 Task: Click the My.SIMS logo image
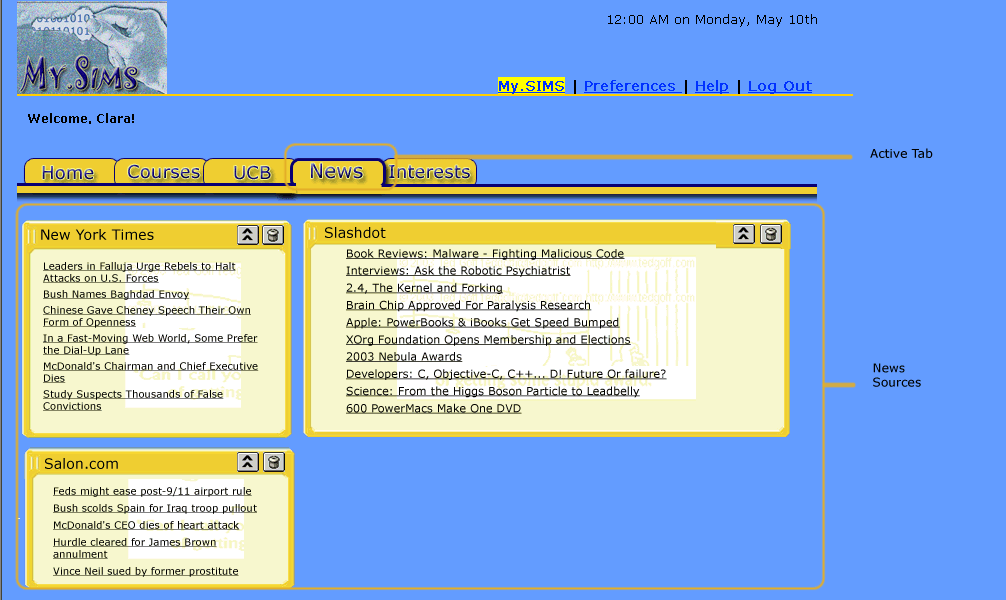92,47
